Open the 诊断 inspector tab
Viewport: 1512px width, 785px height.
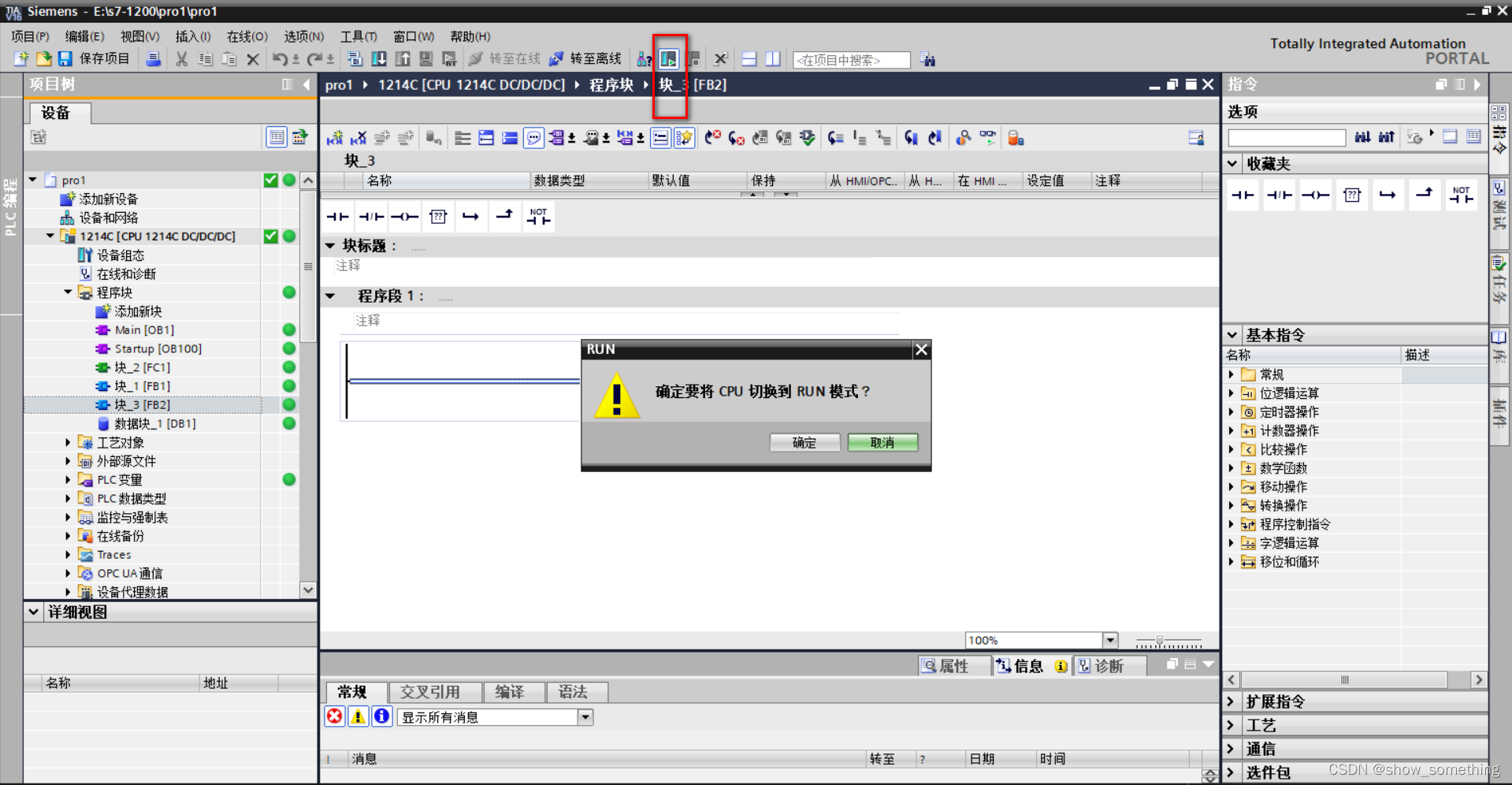click(x=1109, y=666)
